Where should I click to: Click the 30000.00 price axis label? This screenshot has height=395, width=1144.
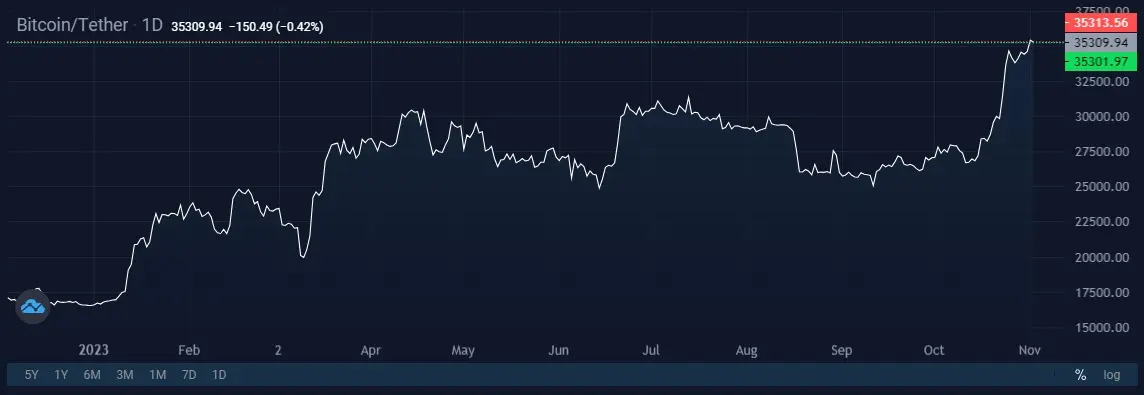1102,117
